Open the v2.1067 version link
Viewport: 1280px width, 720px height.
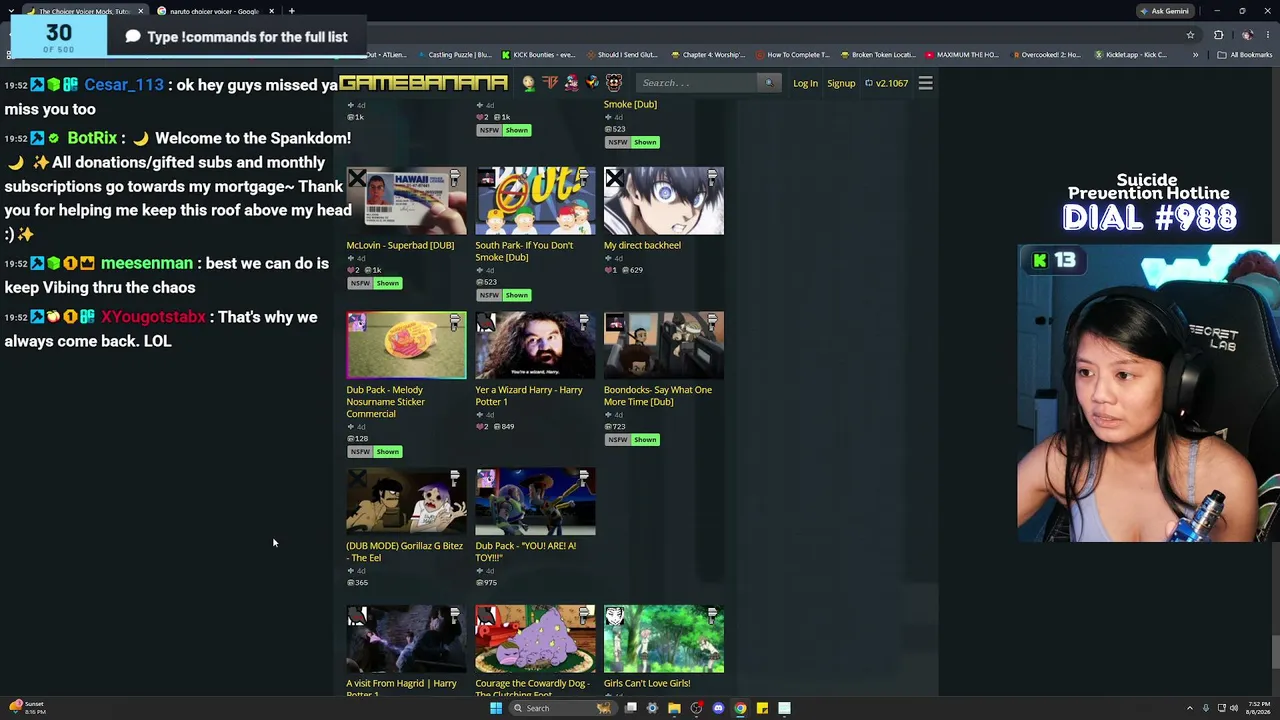coord(887,83)
